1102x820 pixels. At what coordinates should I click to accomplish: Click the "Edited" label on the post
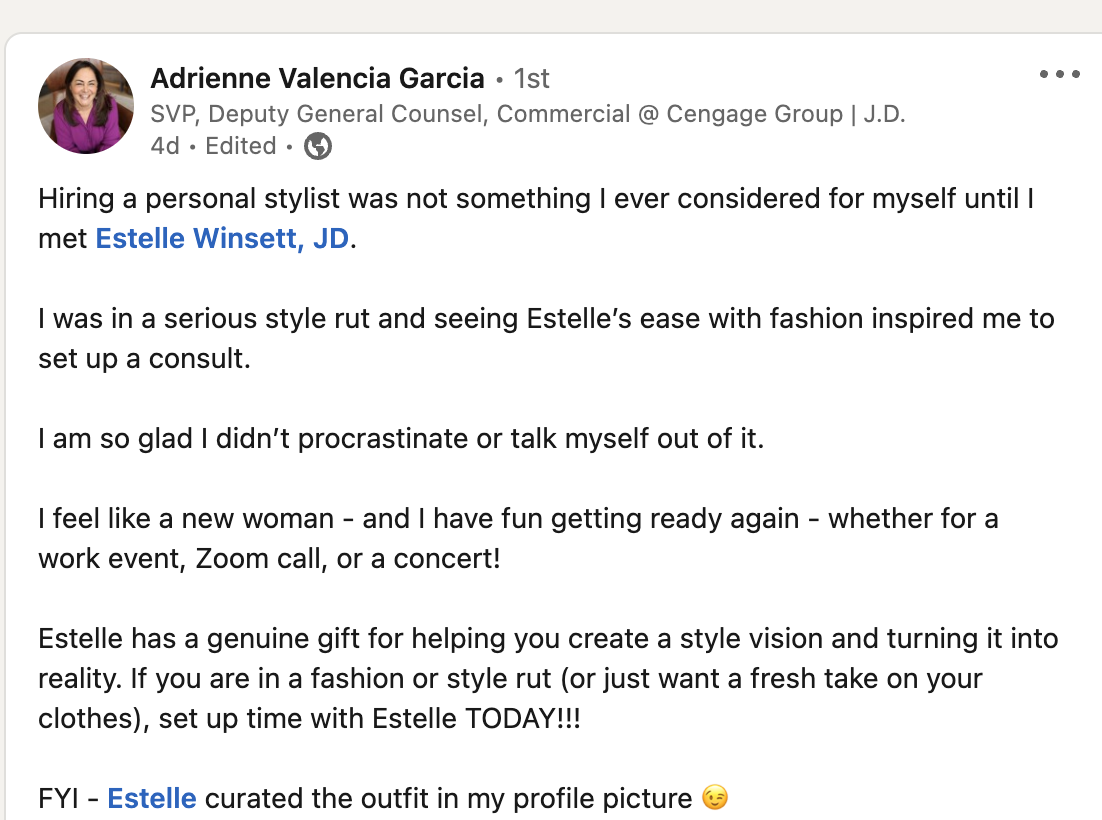click(240, 146)
